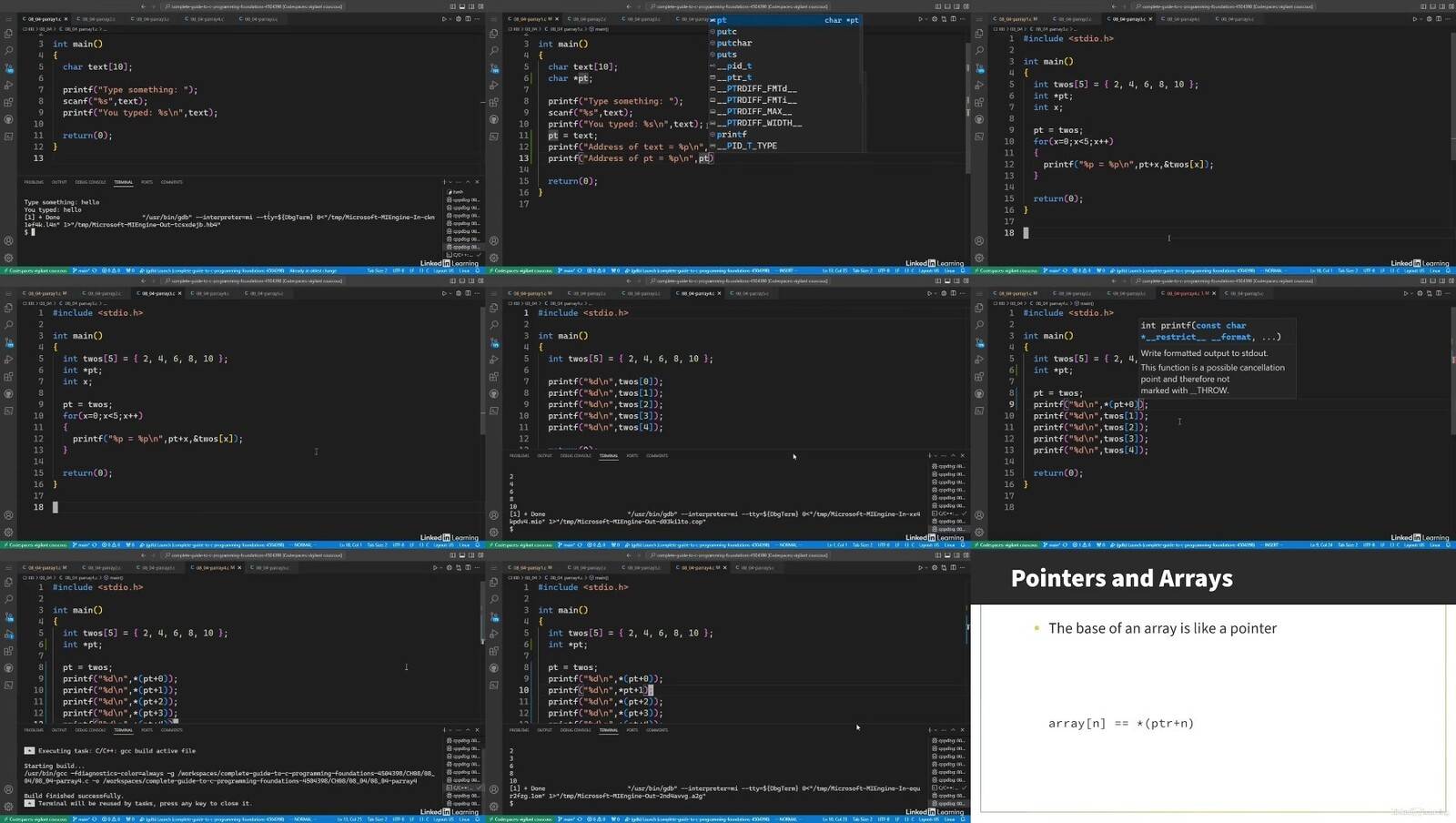This screenshot has height=823, width=1456.
Task: Toggle the bottom panel layout button in top-left title bar
Action: pyautogui.click(x=462, y=6)
